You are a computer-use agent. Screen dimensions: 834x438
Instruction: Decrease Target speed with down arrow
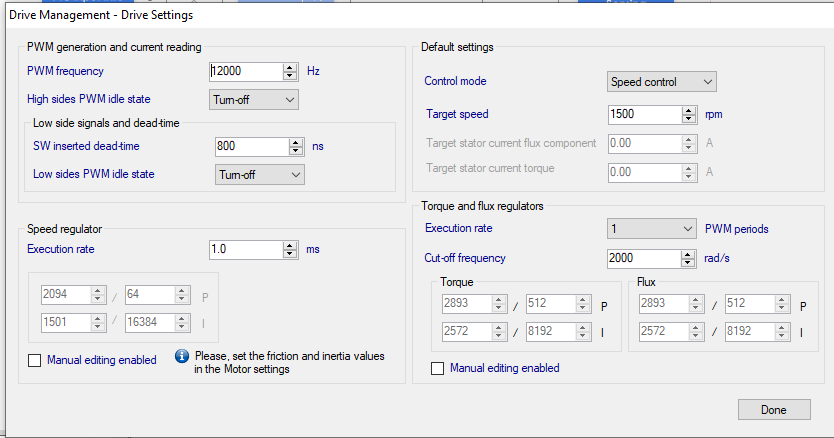pos(689,119)
